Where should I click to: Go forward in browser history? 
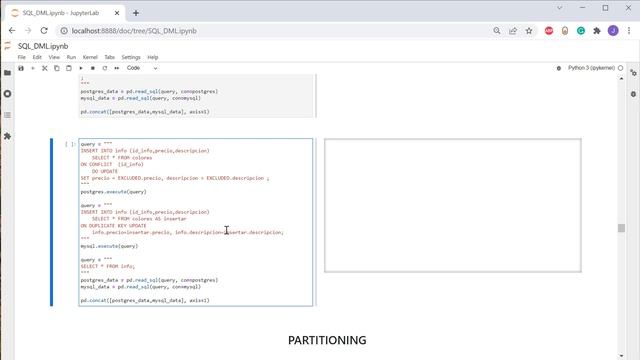[28, 31]
